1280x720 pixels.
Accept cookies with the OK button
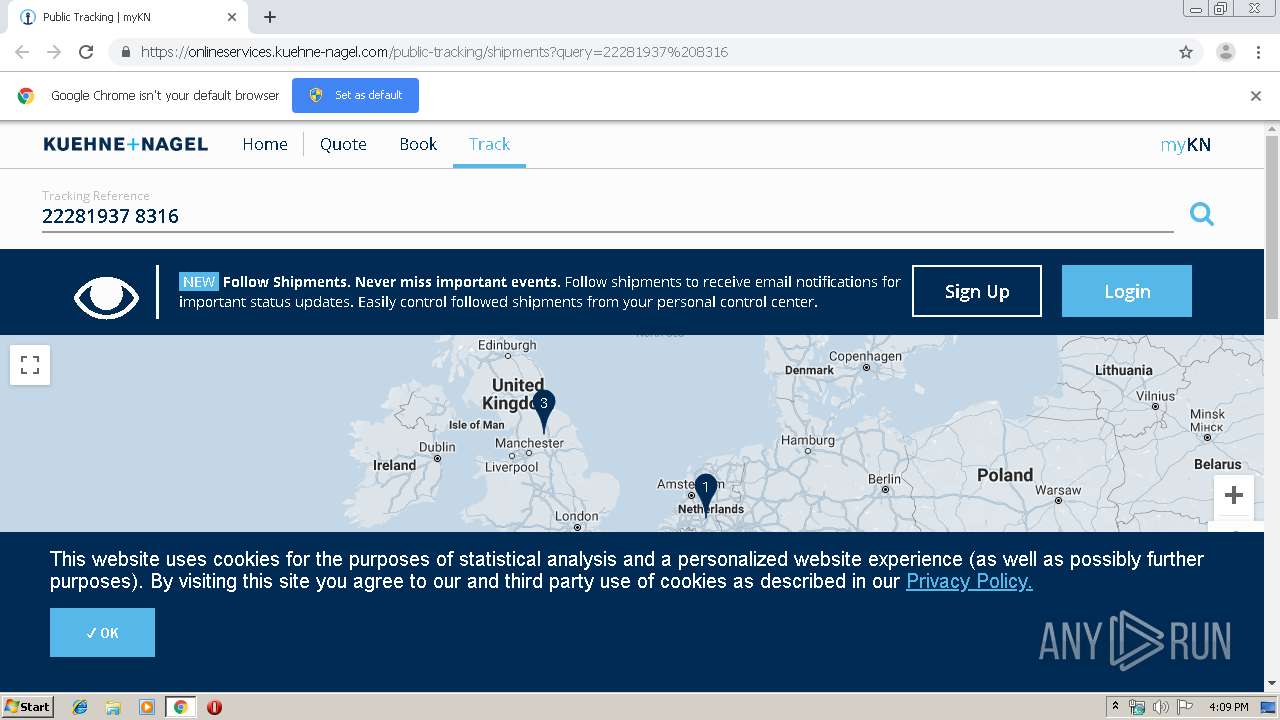click(102, 632)
